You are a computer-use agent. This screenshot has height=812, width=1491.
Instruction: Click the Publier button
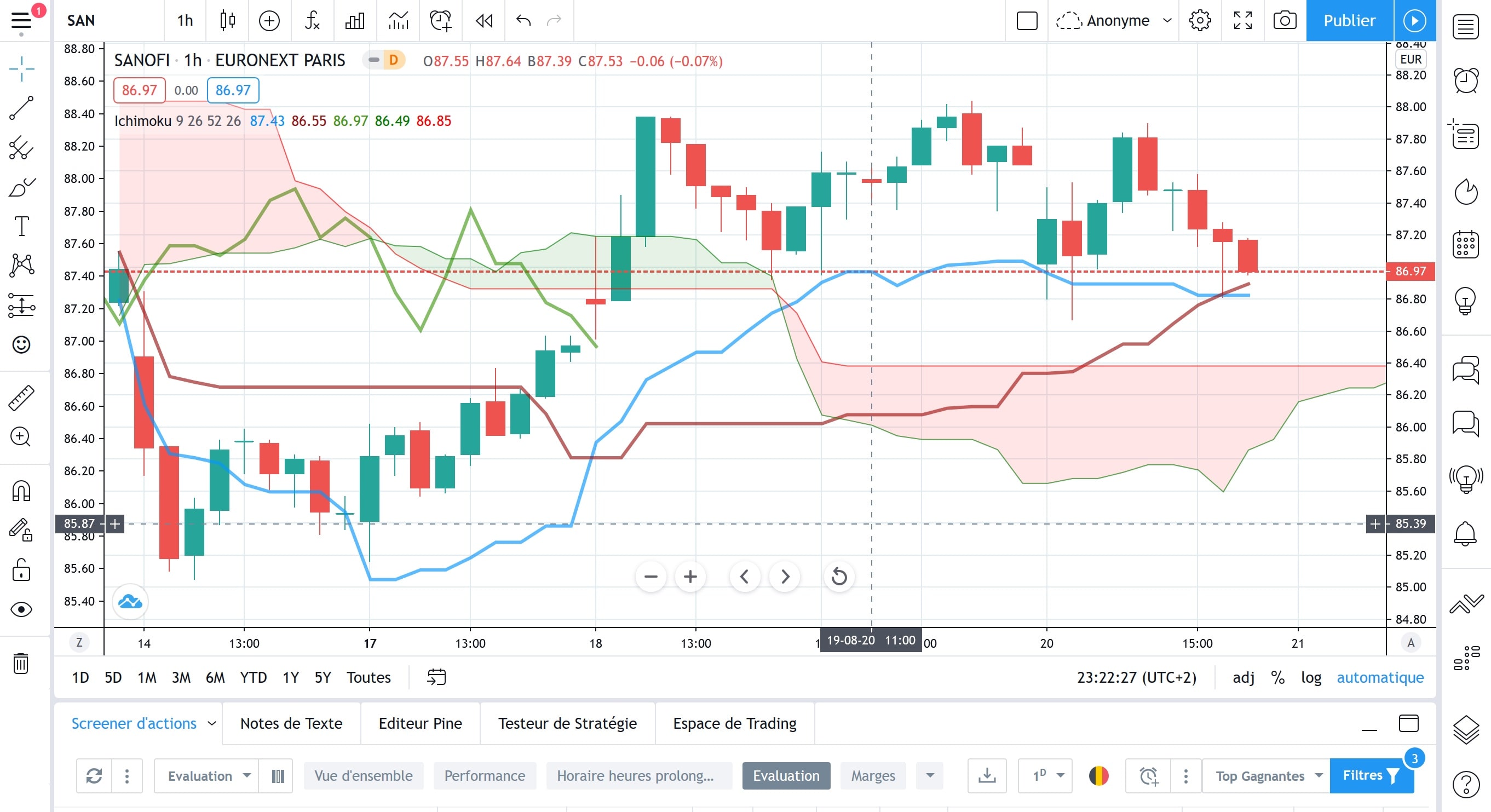coord(1349,21)
